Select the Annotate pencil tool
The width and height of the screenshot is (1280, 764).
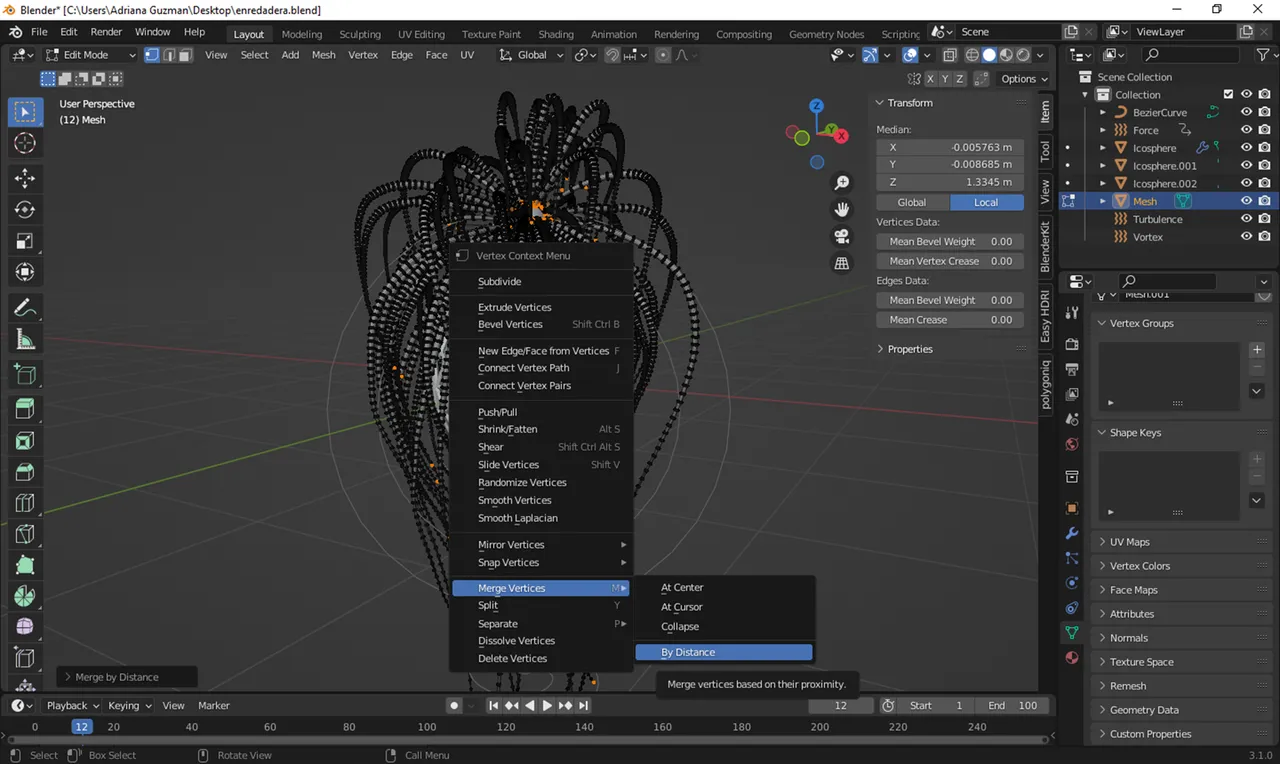[25, 308]
